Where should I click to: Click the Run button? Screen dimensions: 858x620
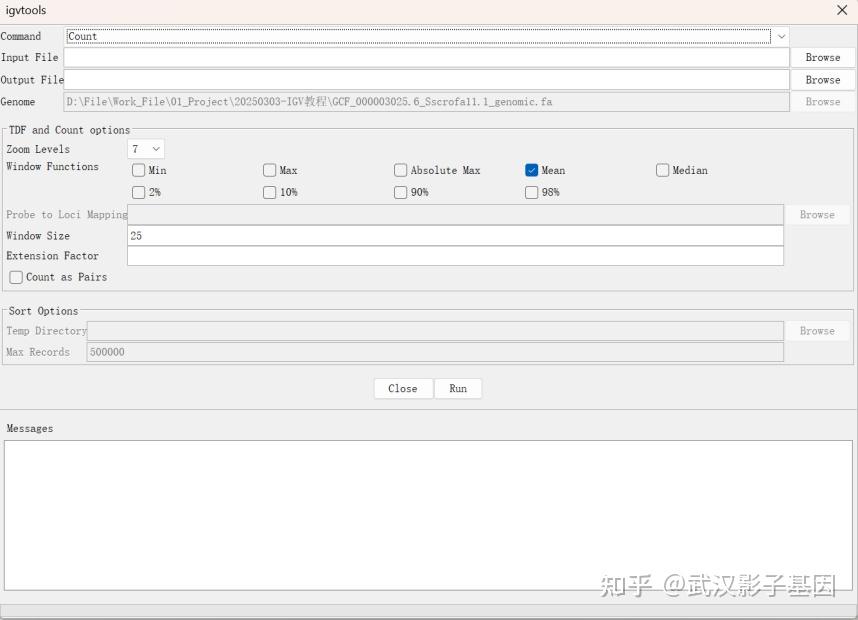[458, 388]
